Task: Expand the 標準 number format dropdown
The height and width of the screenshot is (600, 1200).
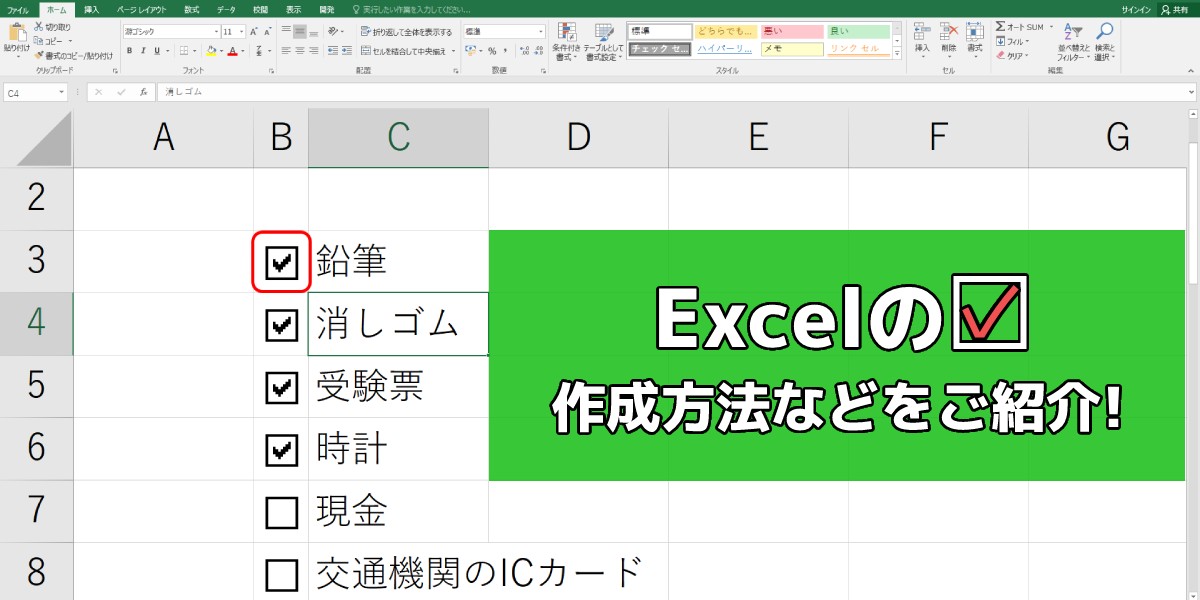Action: point(540,31)
